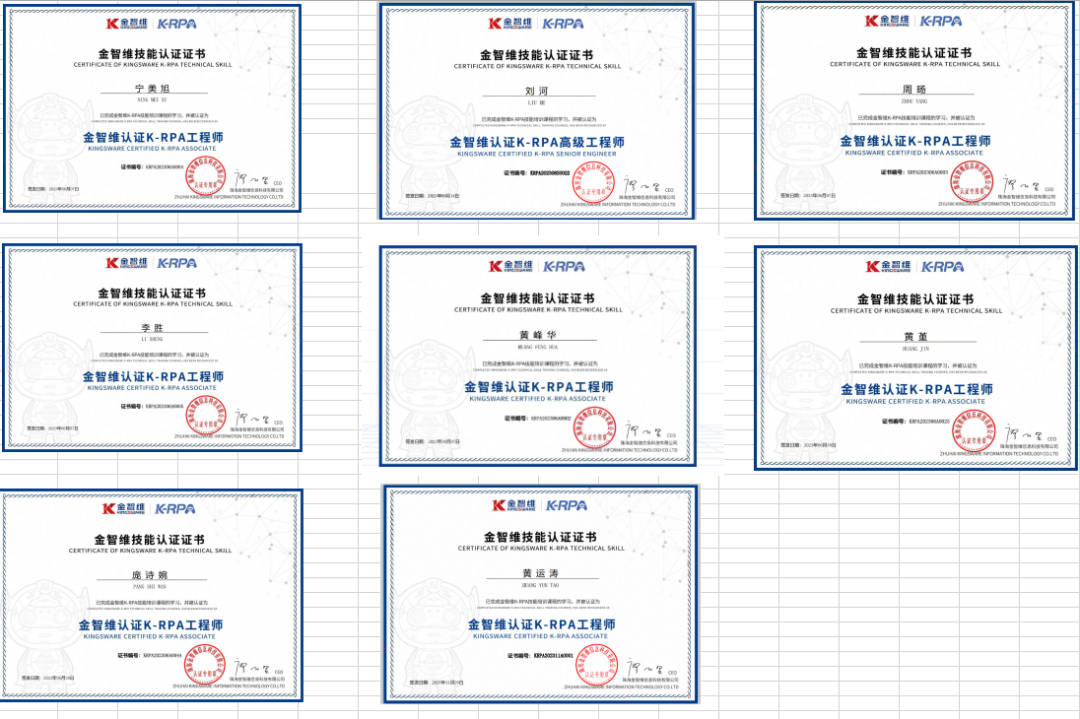The height and width of the screenshot is (719, 1080).
Task: Select the 宁美旭 name on its certificate
Action: [x=152, y=89]
